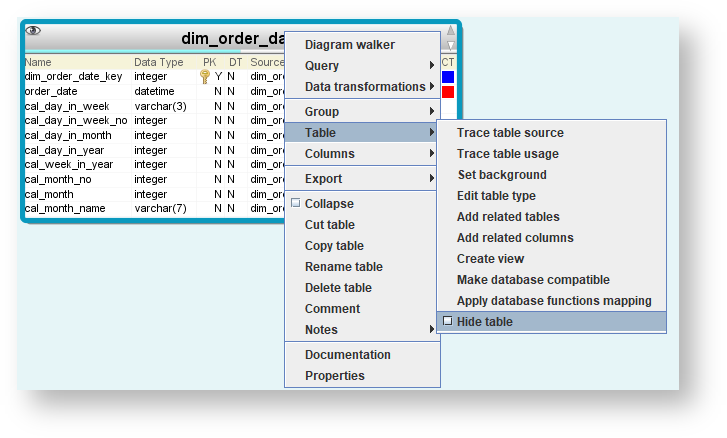This screenshot has height=438, width=727.
Task: Choose Cut table
Action: [362, 224]
